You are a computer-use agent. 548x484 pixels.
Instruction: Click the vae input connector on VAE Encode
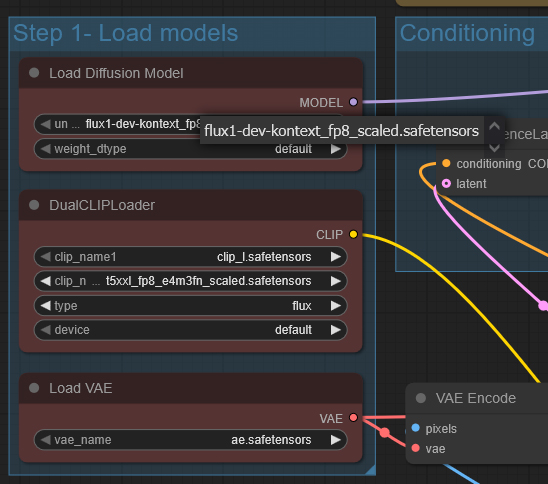(416, 448)
